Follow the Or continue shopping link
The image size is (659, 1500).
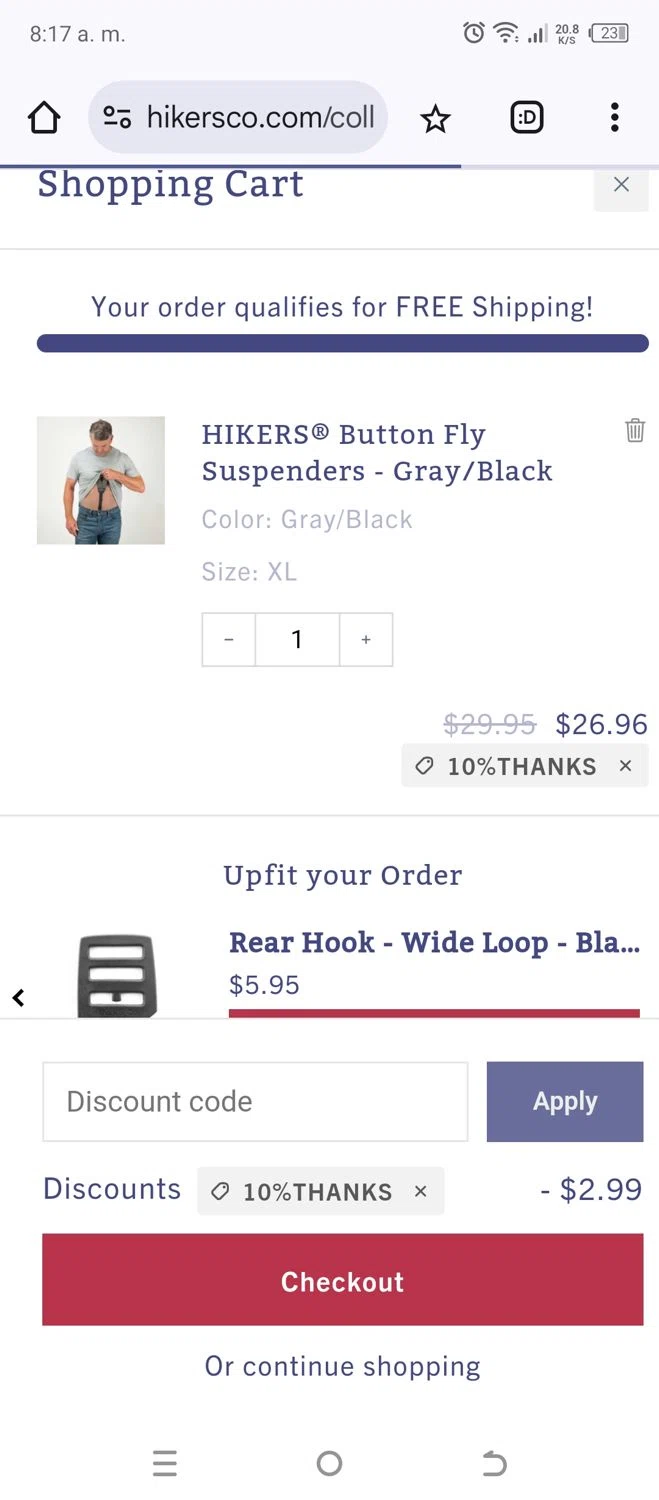(x=342, y=1366)
